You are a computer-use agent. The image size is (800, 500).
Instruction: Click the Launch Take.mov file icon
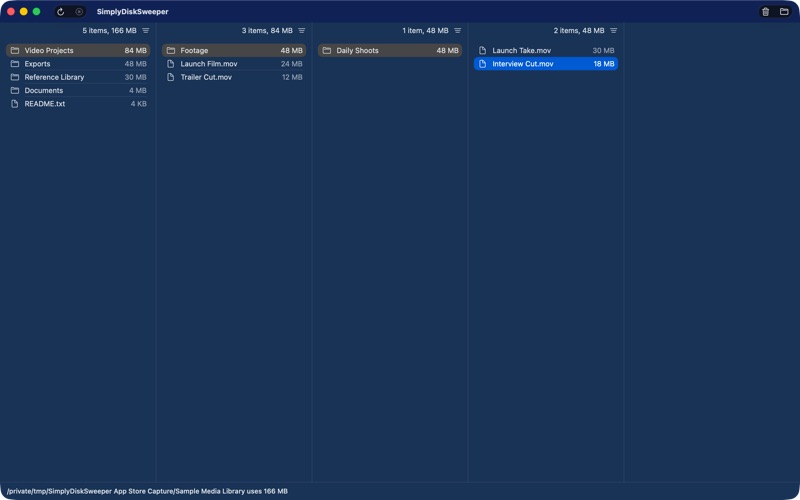483,51
